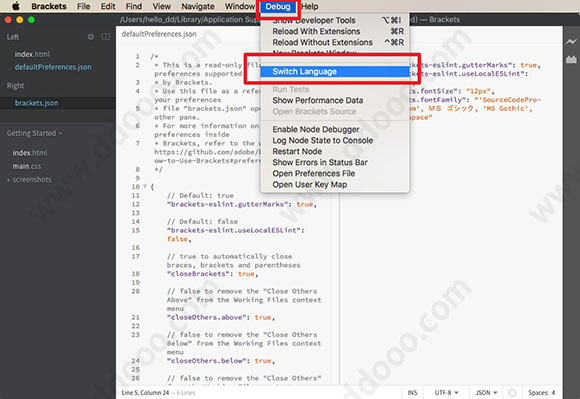Click the Live Preview lightning icon
This screenshot has width=580, height=399.
571,41
